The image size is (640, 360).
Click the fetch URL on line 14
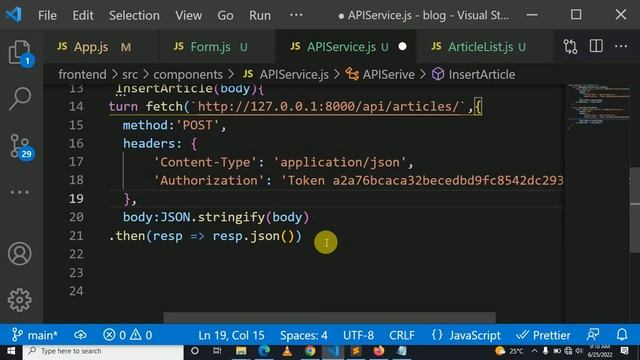pos(328,107)
